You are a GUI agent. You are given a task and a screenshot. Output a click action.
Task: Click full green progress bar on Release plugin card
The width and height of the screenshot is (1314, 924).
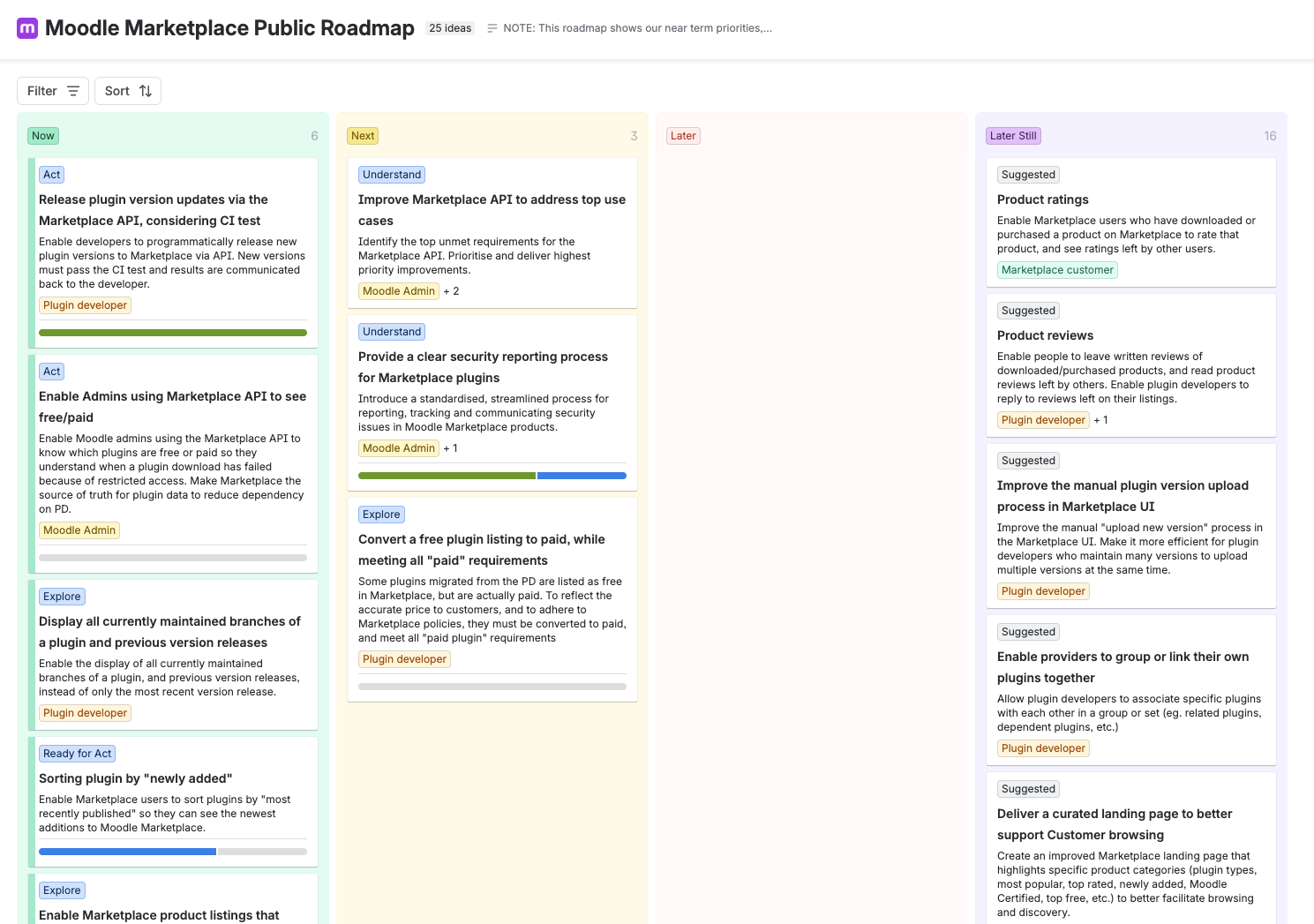pyautogui.click(x=173, y=333)
